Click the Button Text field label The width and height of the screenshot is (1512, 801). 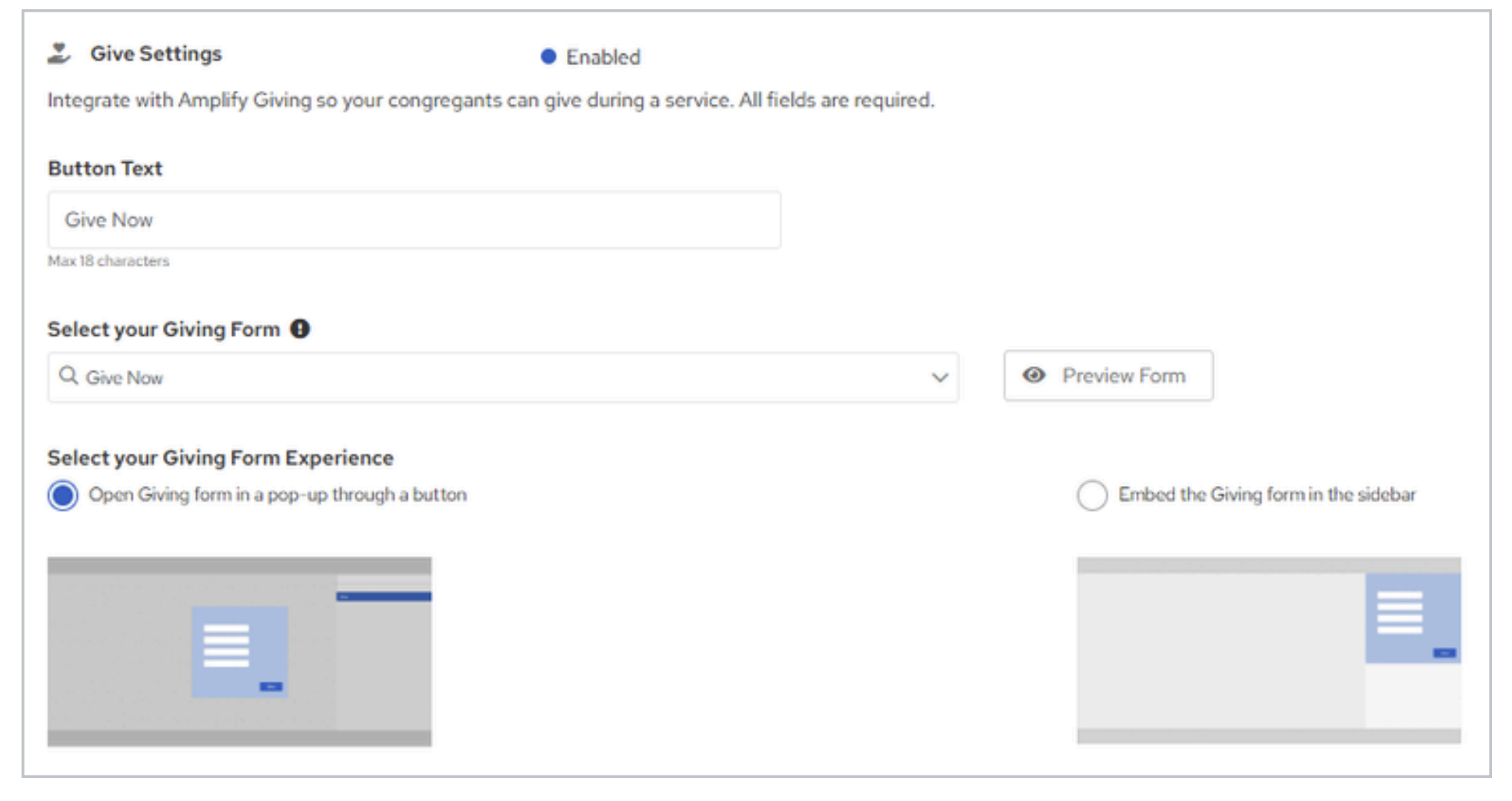(x=105, y=168)
